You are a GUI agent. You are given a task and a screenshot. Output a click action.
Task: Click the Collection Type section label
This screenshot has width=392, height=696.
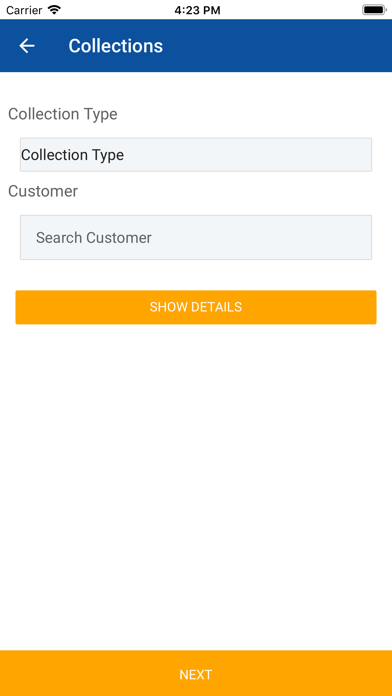click(63, 114)
